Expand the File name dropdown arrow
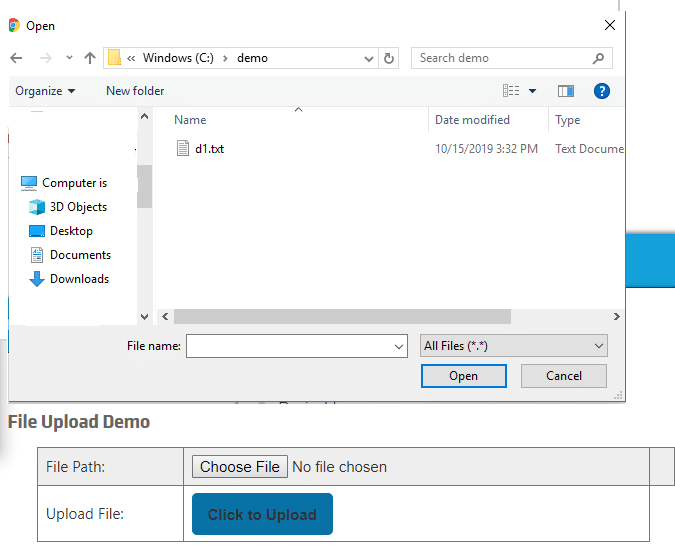Image resolution: width=675 pixels, height=552 pixels. pos(399,347)
